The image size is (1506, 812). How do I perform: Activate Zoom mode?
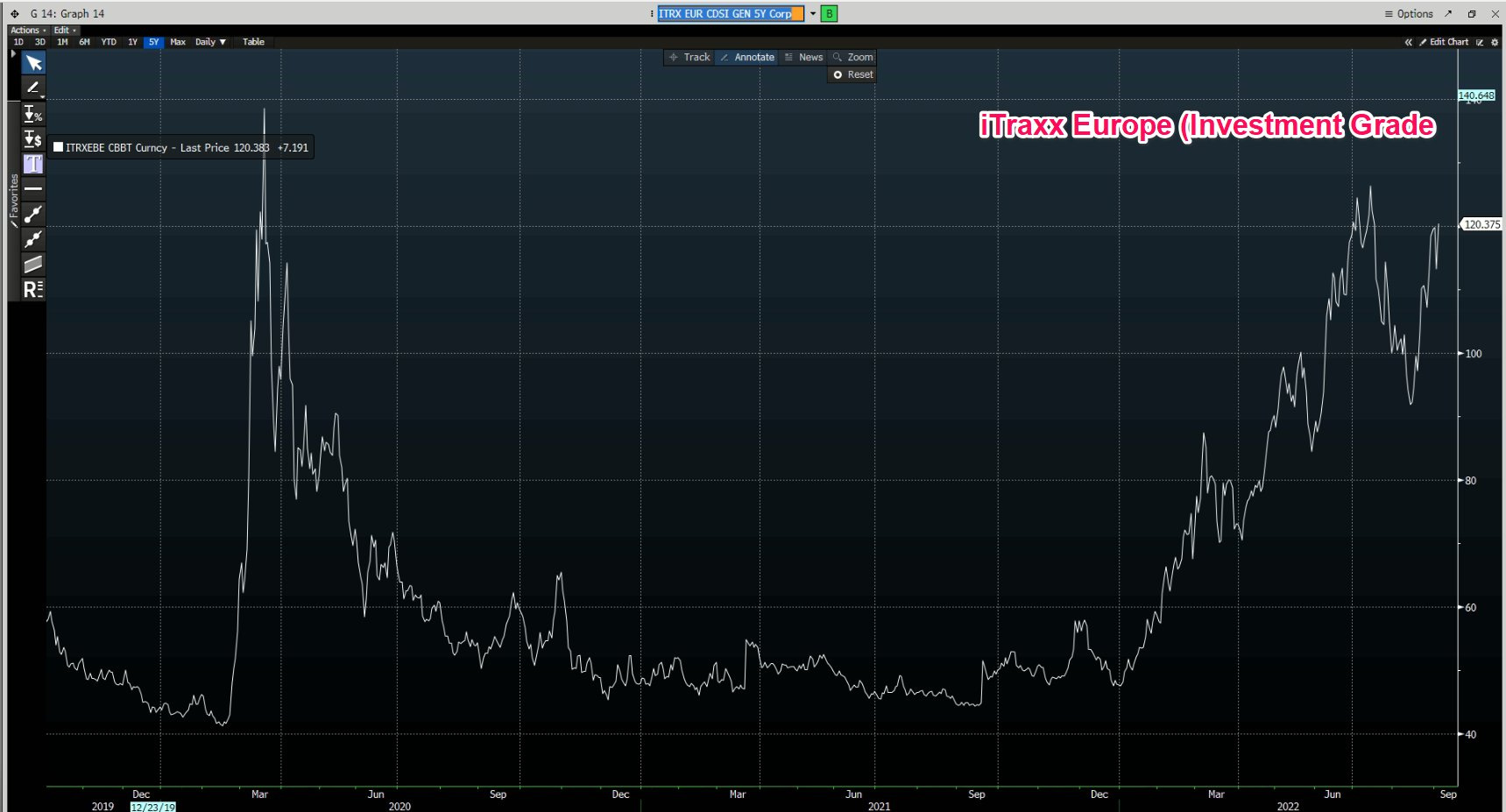point(853,57)
